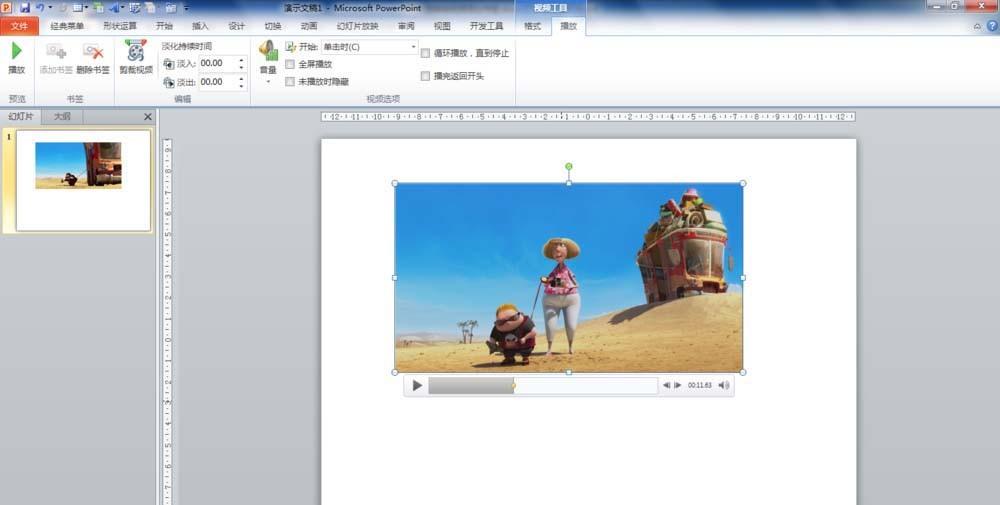Enable Rewind after Playing (播完返回开头) checkbox
The height and width of the screenshot is (505, 1000).
[425, 76]
